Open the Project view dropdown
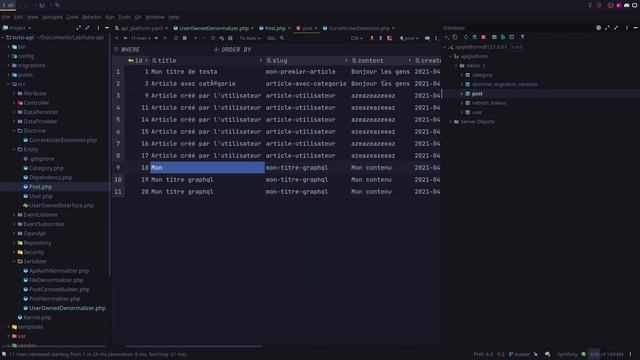 (x=17, y=28)
